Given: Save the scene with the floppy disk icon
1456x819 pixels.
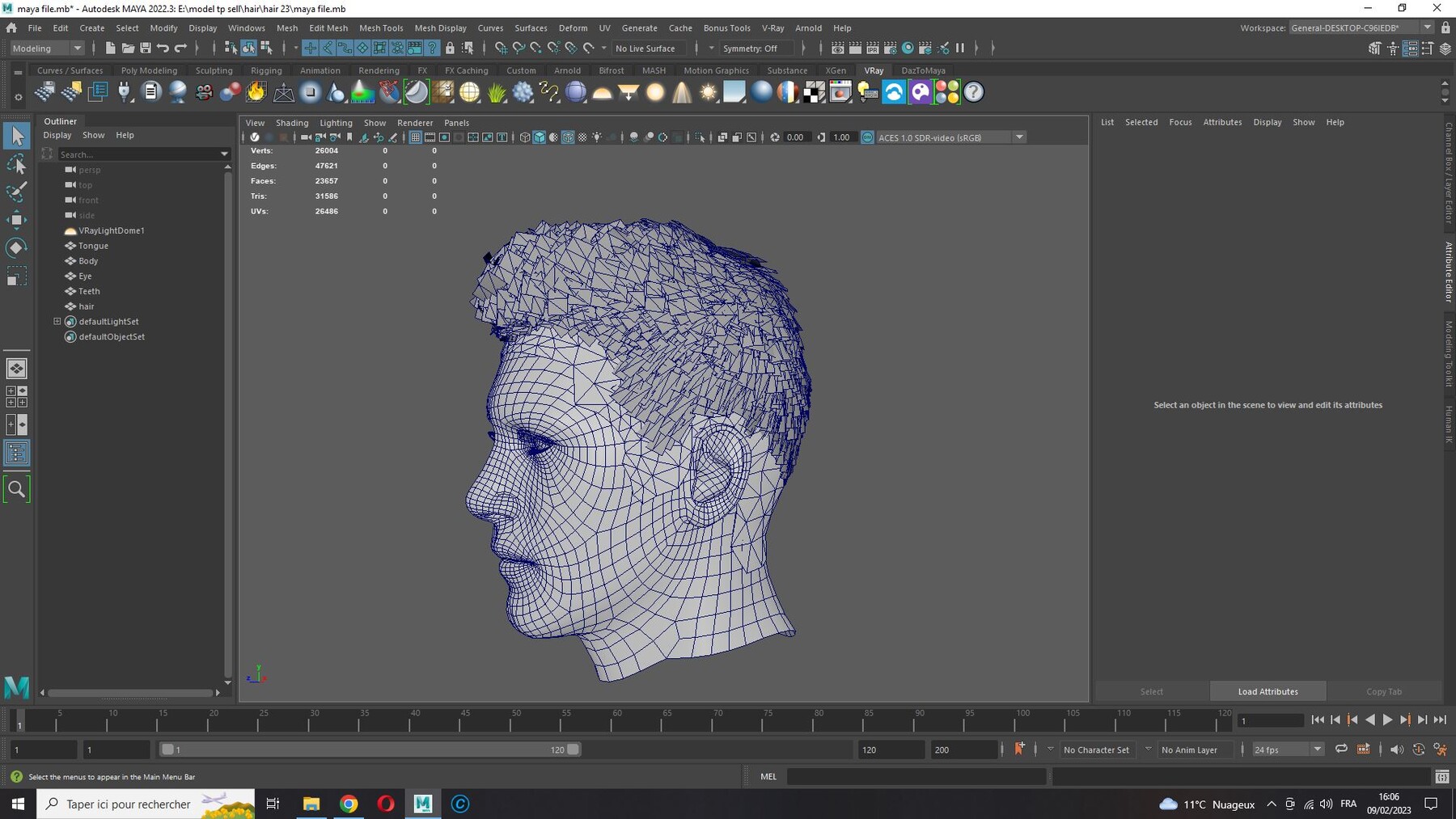Looking at the screenshot, I should pyautogui.click(x=146, y=49).
